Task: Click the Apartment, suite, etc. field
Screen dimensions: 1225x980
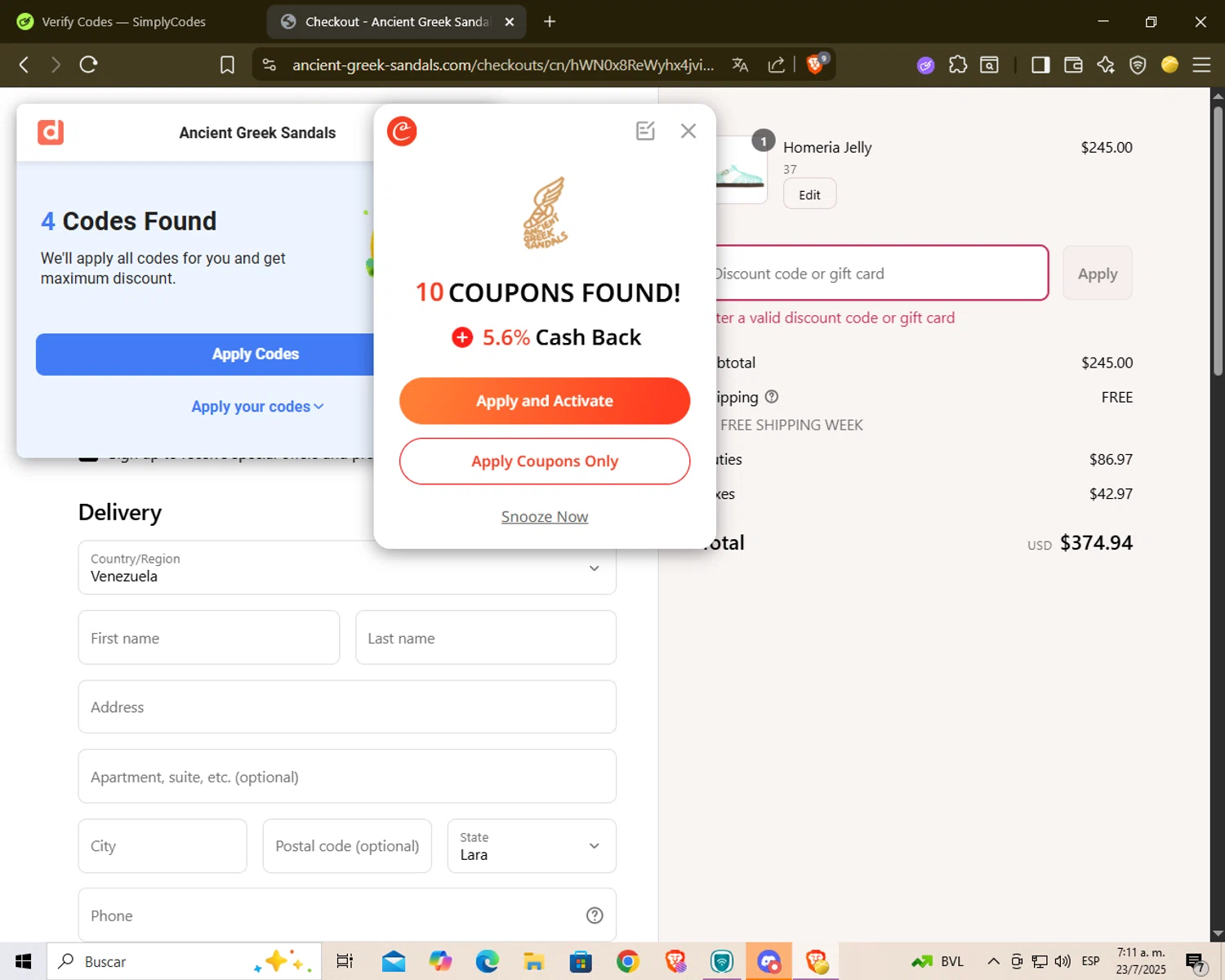Action: (347, 777)
